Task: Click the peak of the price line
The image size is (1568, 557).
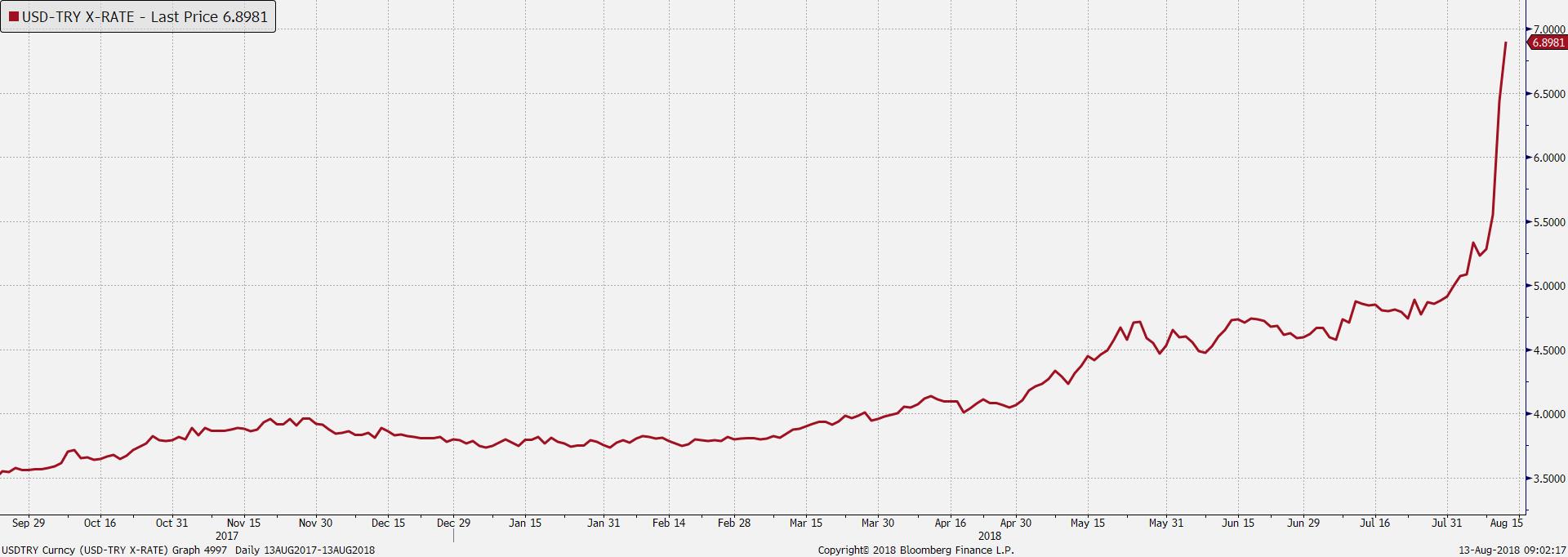Action: (1506, 42)
